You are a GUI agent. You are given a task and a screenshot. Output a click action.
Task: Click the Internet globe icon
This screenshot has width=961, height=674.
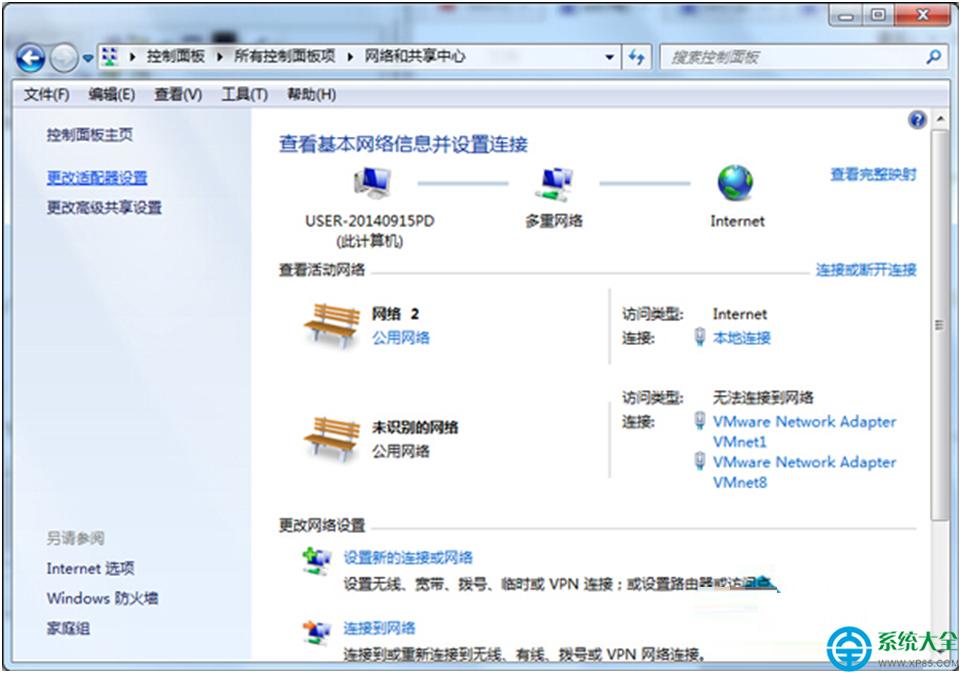(x=735, y=185)
